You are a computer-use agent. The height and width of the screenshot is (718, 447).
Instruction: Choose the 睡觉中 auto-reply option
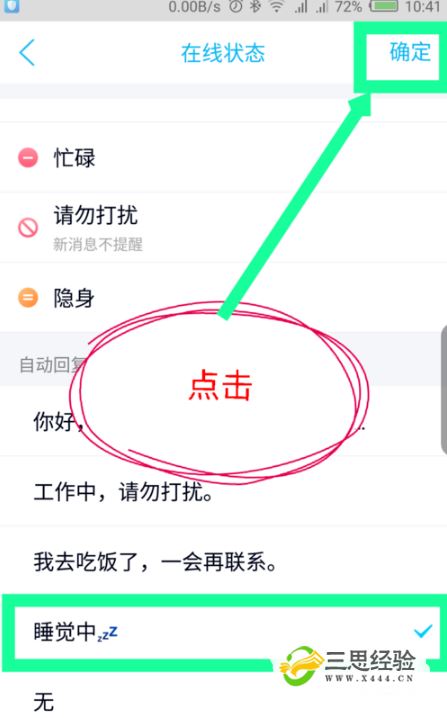click(224, 632)
